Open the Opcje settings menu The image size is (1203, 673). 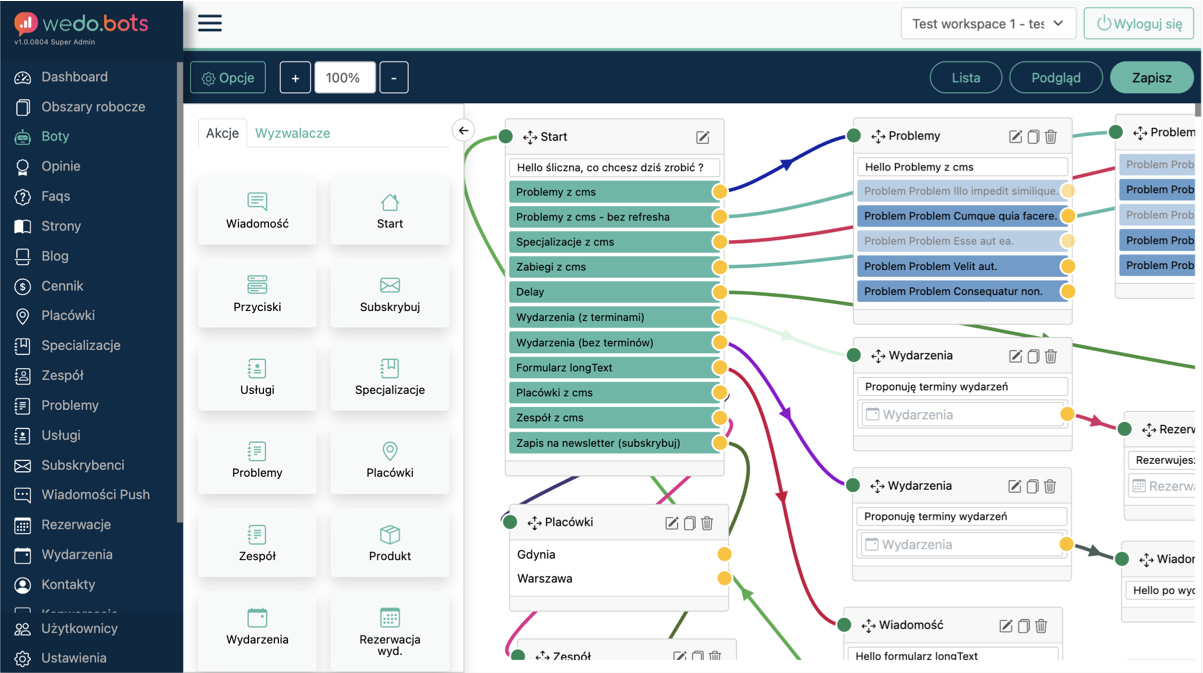pos(228,78)
